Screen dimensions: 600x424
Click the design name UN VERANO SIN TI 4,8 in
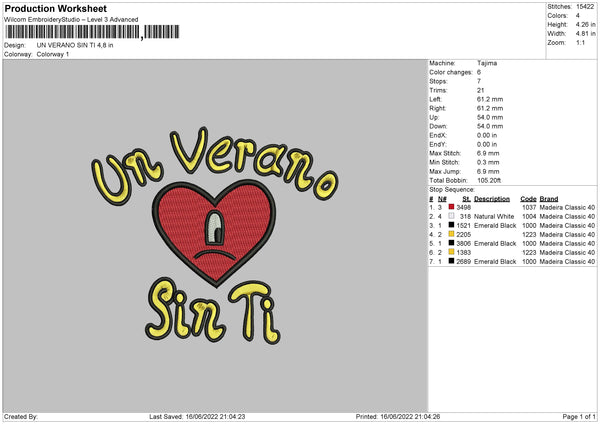click(x=75, y=45)
